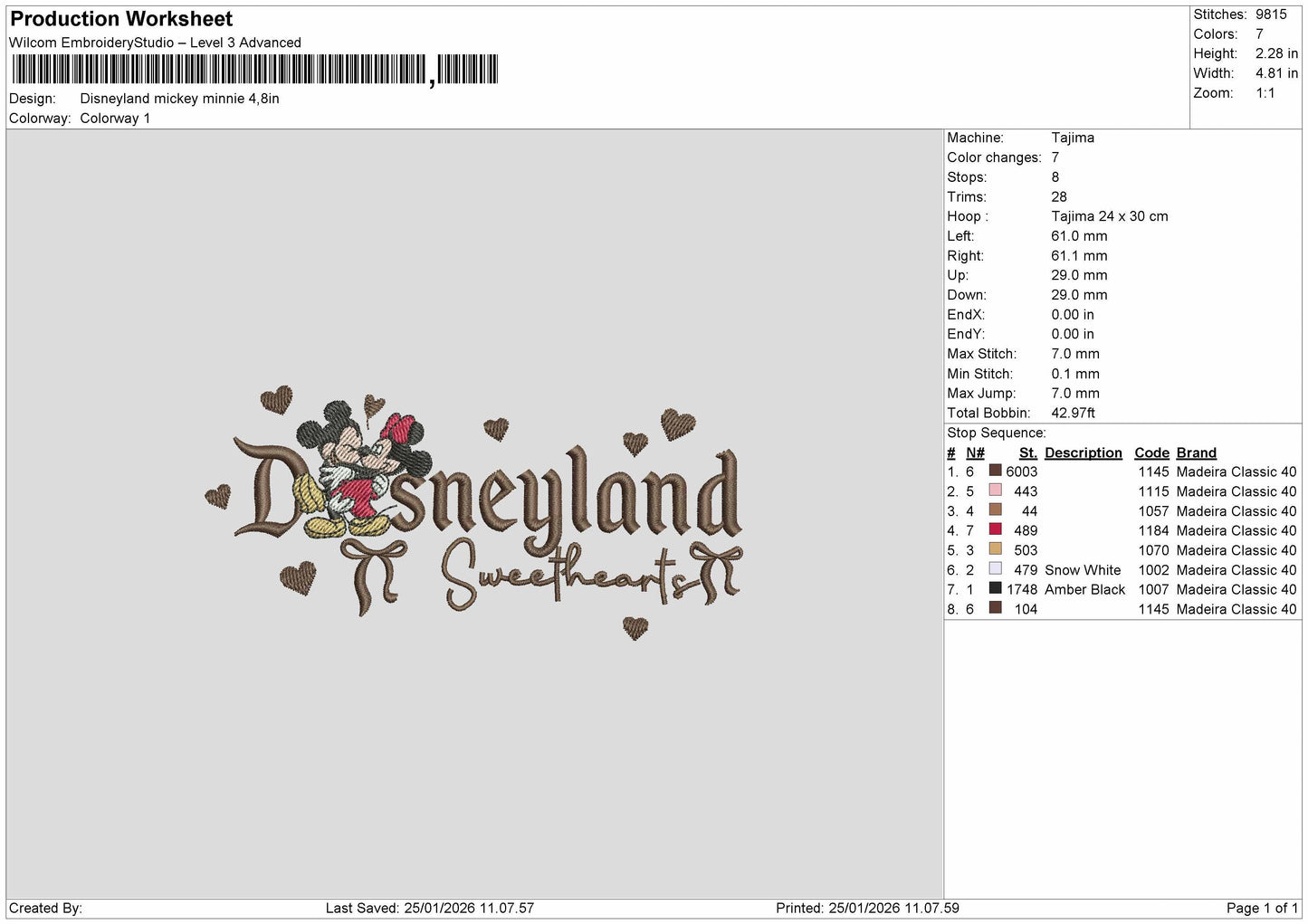The width and height of the screenshot is (1308, 924).
Task: Click the Code column header
Action: click(1151, 452)
